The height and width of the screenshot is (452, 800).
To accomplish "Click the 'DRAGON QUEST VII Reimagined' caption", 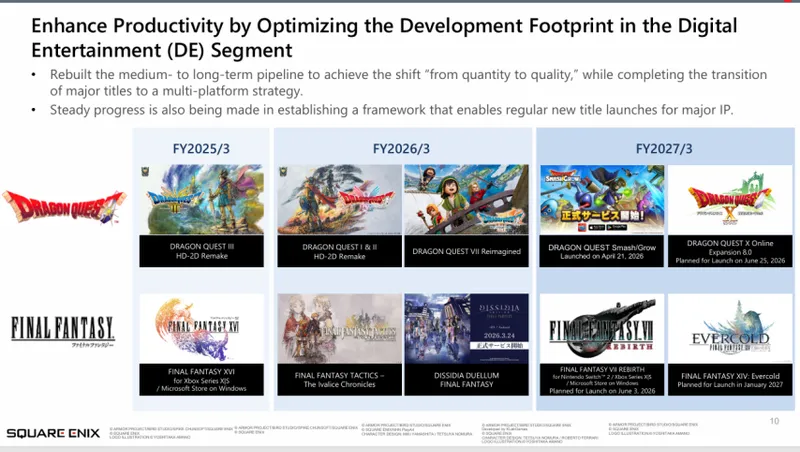I will pyautogui.click(x=466, y=251).
